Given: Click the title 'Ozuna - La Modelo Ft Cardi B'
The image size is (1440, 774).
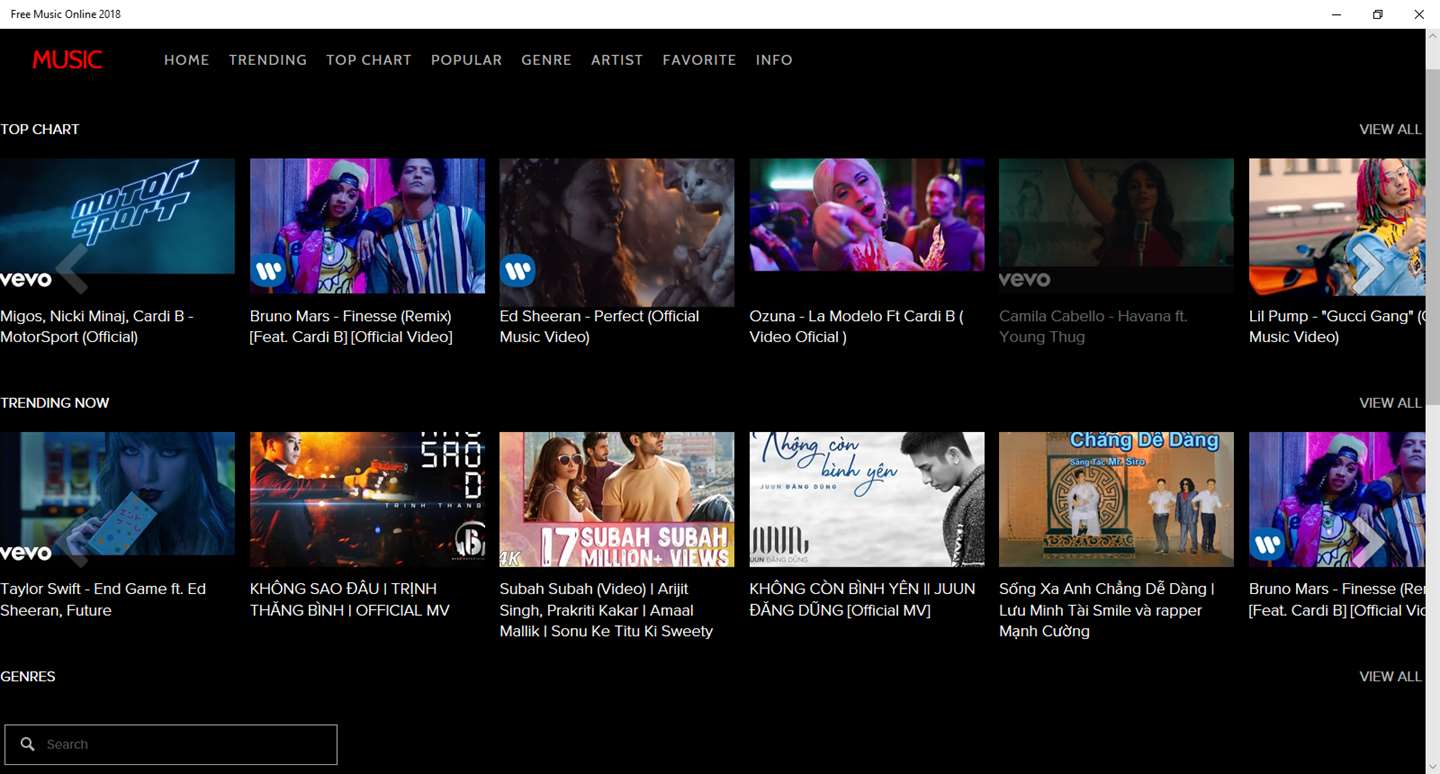Looking at the screenshot, I should (x=857, y=326).
